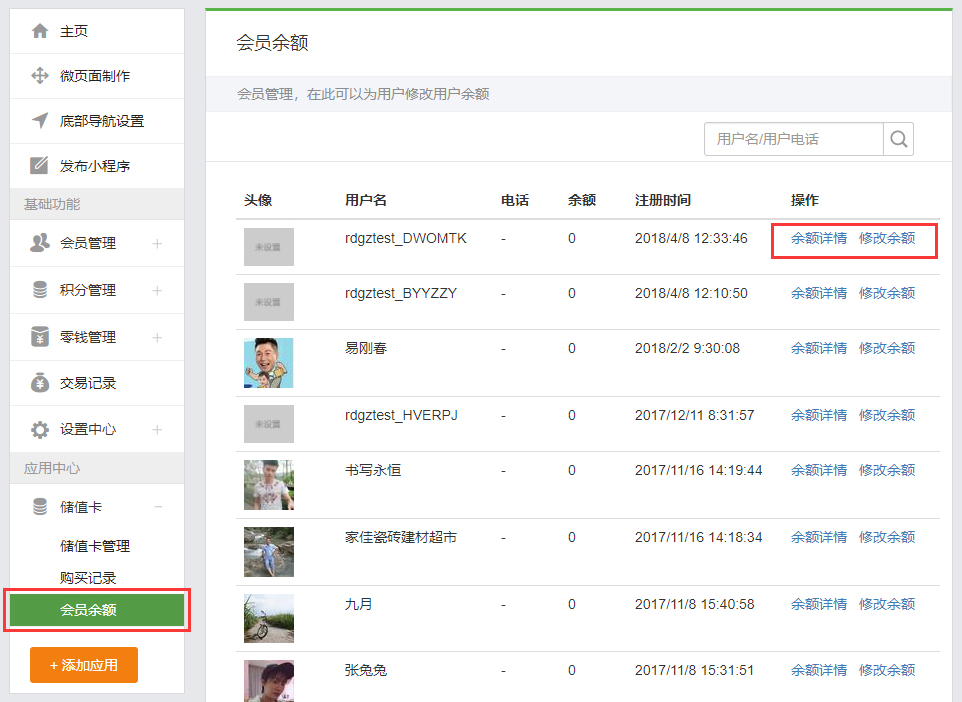Open 余额详情 for 九月

tap(818, 604)
